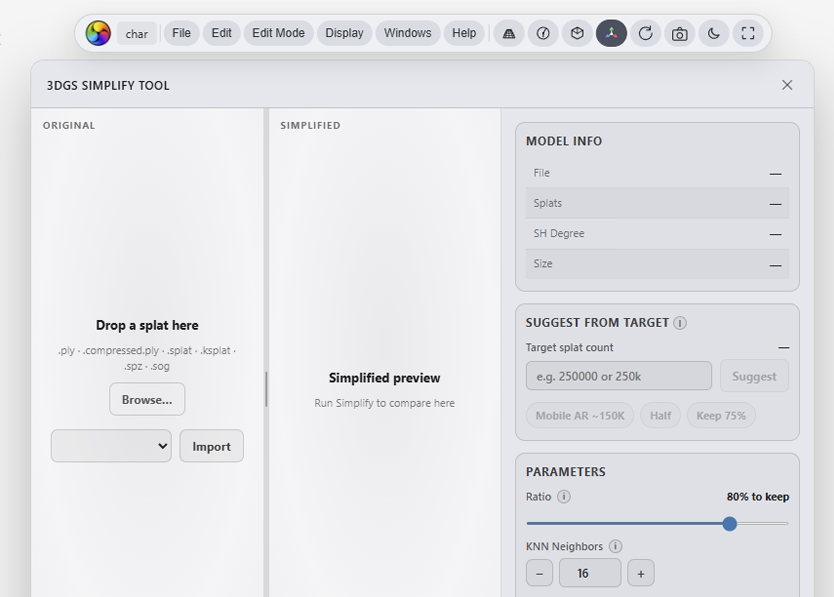The image size is (834, 597).
Task: Click the "Drop a splat here" text
Action: tap(147, 325)
